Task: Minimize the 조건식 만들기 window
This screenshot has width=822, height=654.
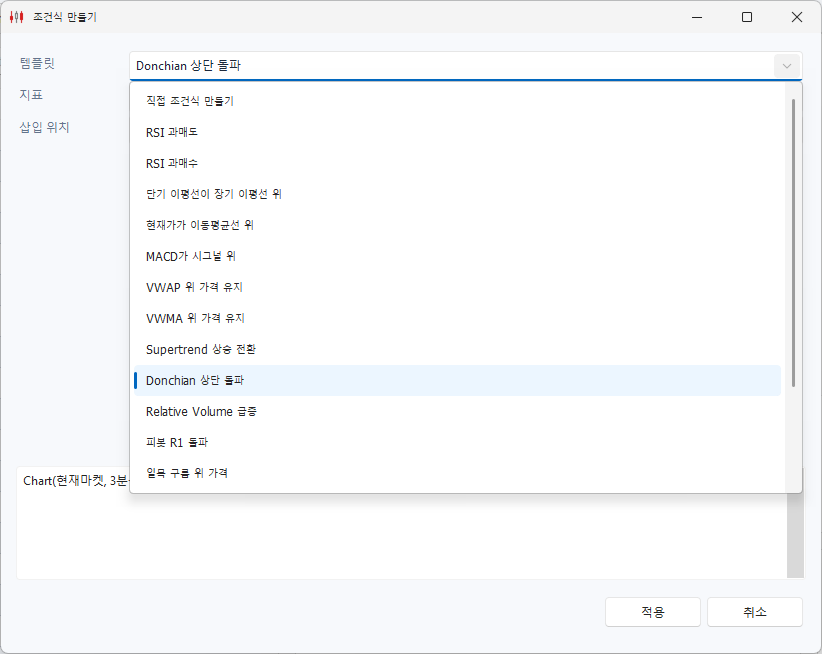Action: pos(697,17)
